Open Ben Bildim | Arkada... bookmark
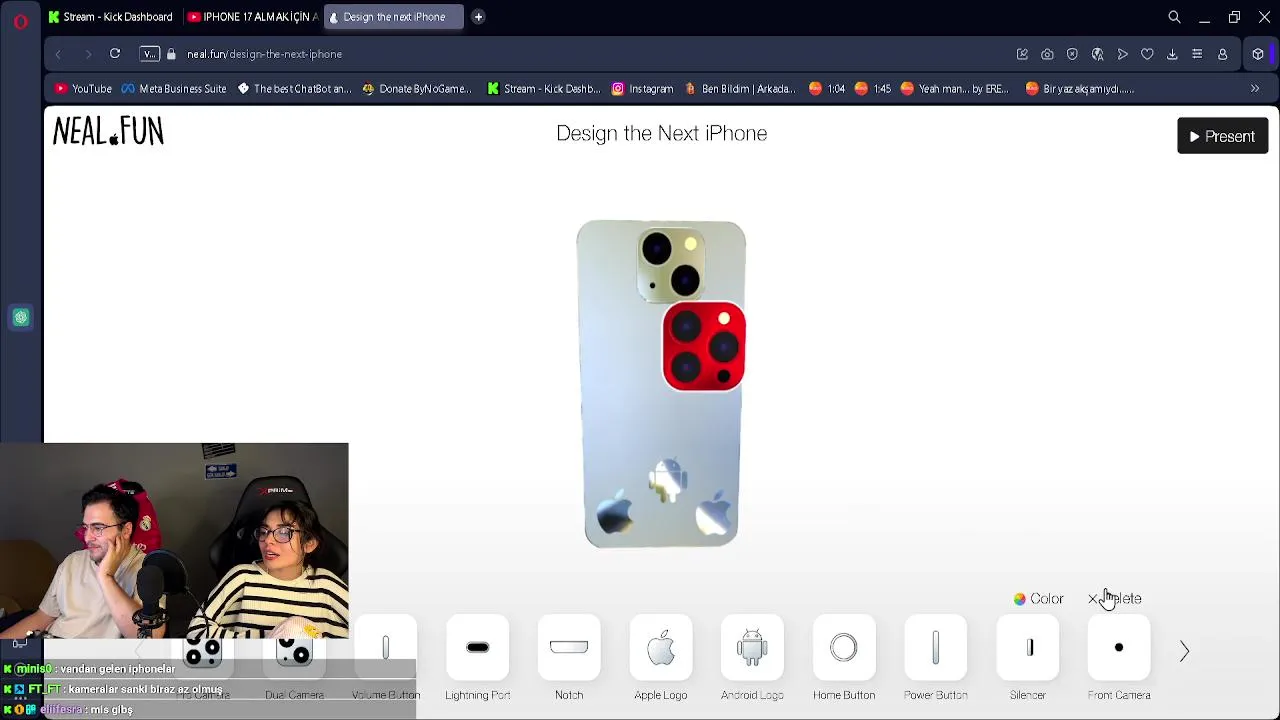 coord(741,89)
